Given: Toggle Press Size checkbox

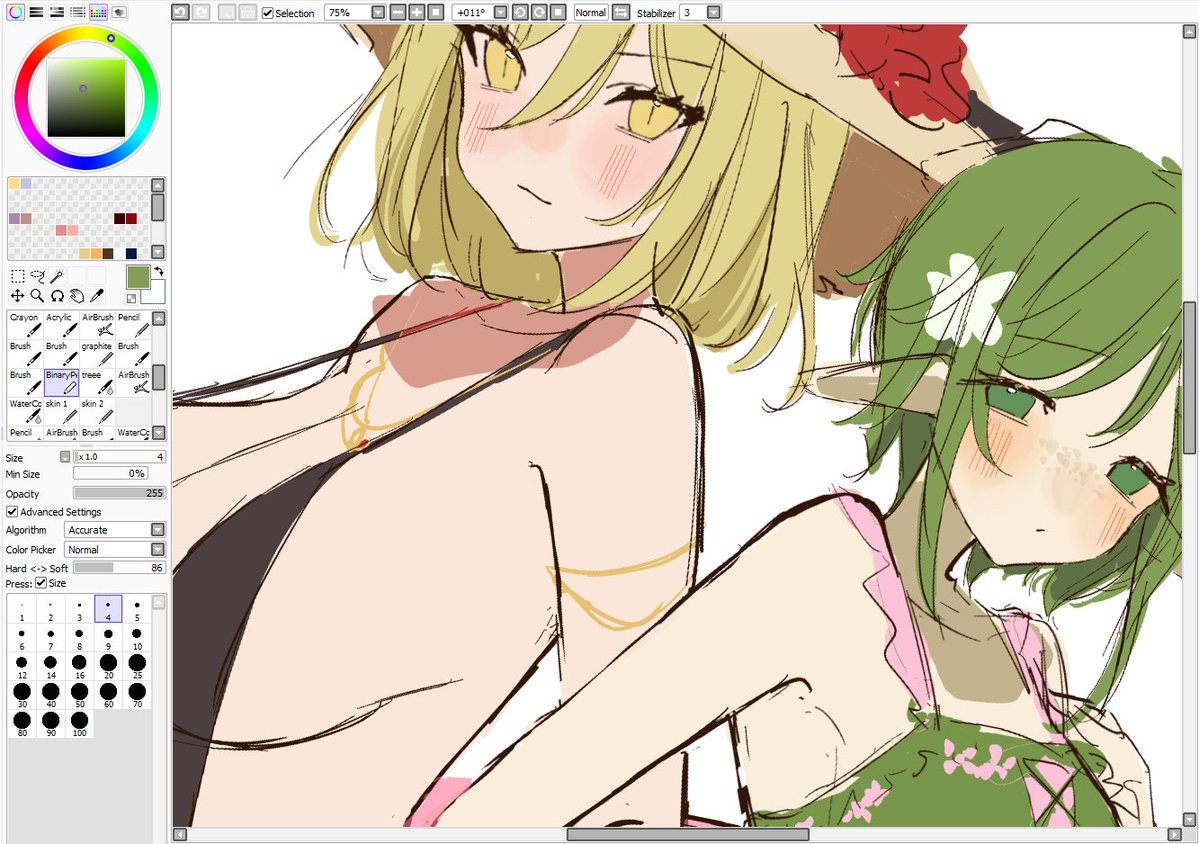Looking at the screenshot, I should (x=41, y=583).
